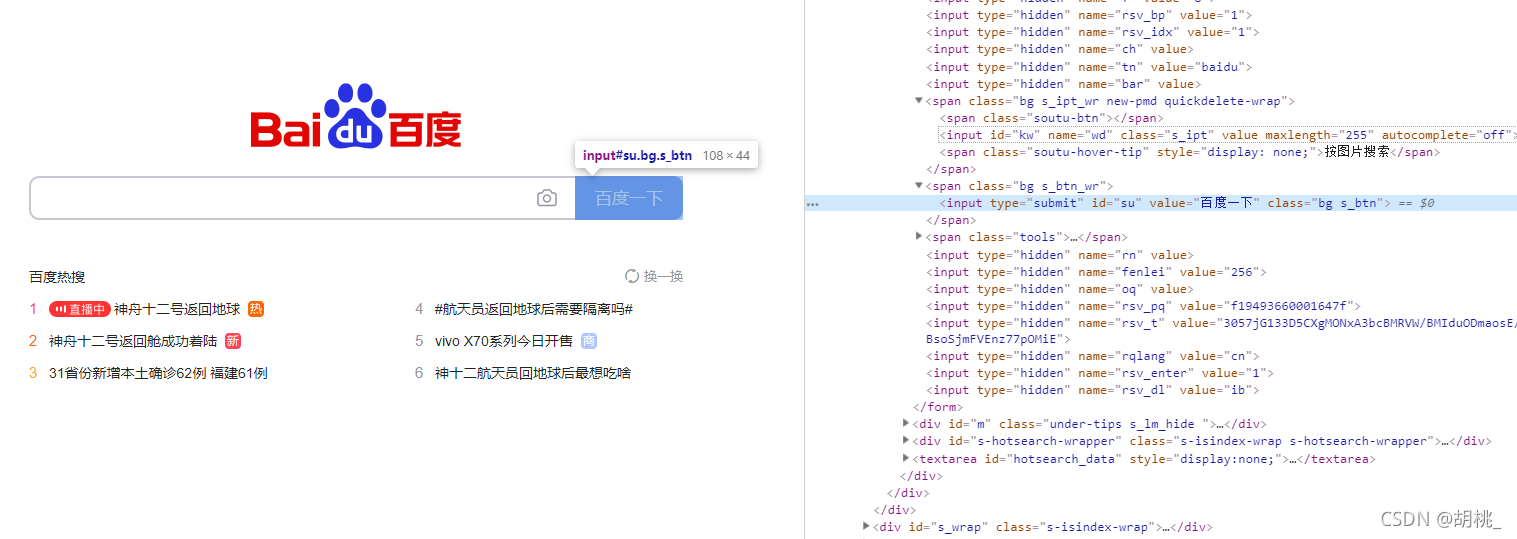Expand the div id m node
The height and width of the screenshot is (539, 1517).
(x=906, y=424)
